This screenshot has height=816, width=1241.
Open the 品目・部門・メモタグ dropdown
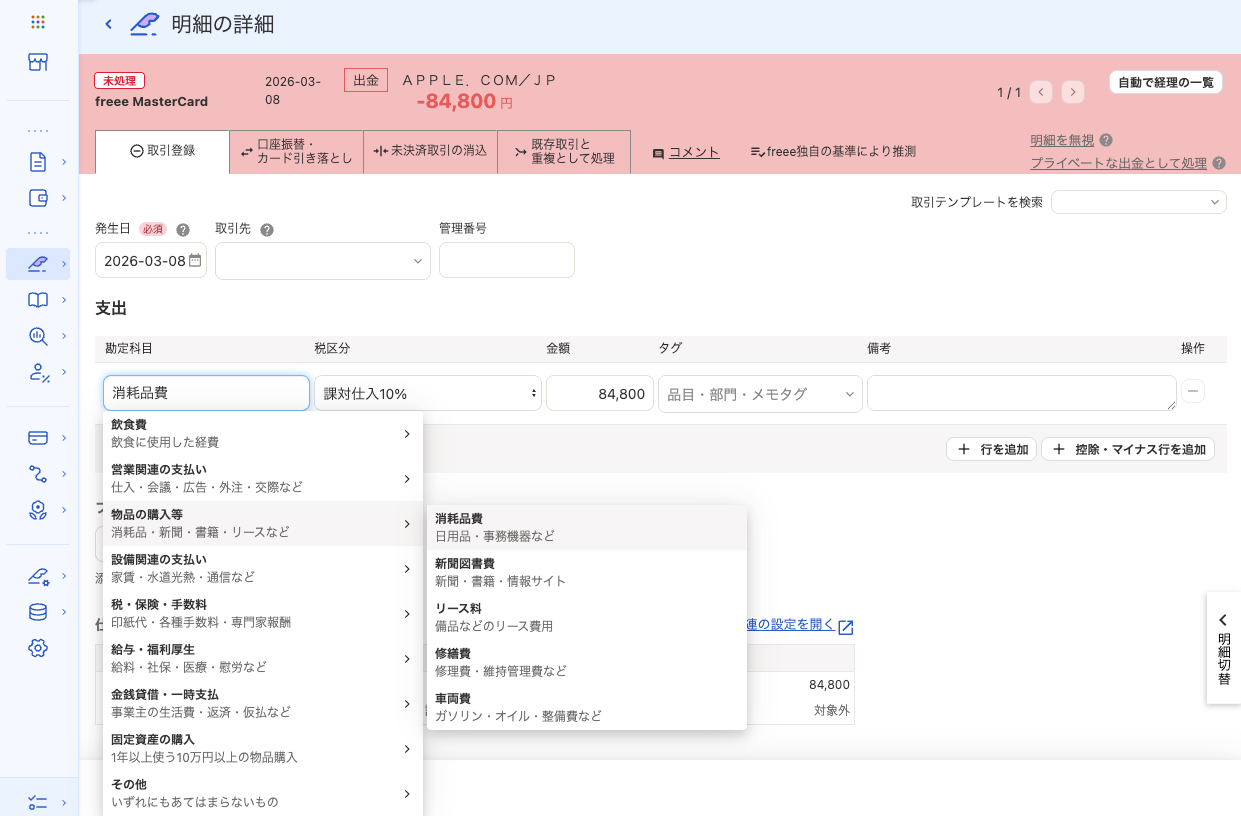coord(760,393)
